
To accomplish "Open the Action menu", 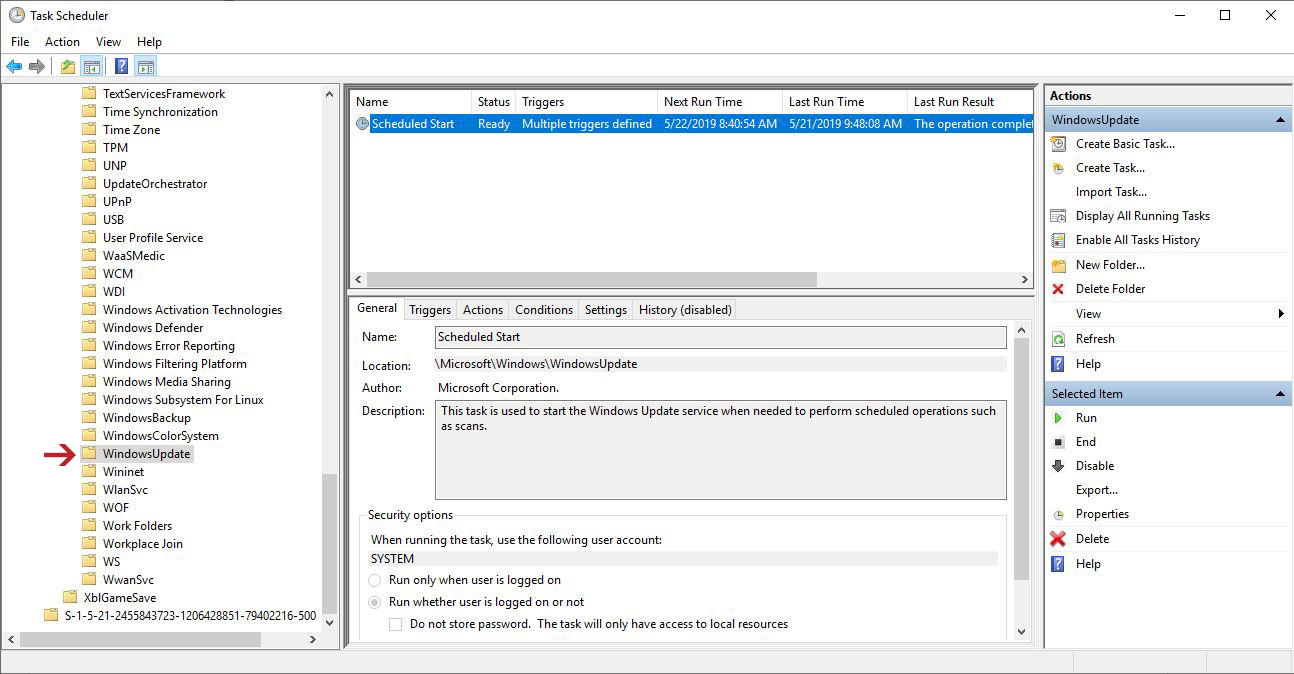I will [62, 42].
